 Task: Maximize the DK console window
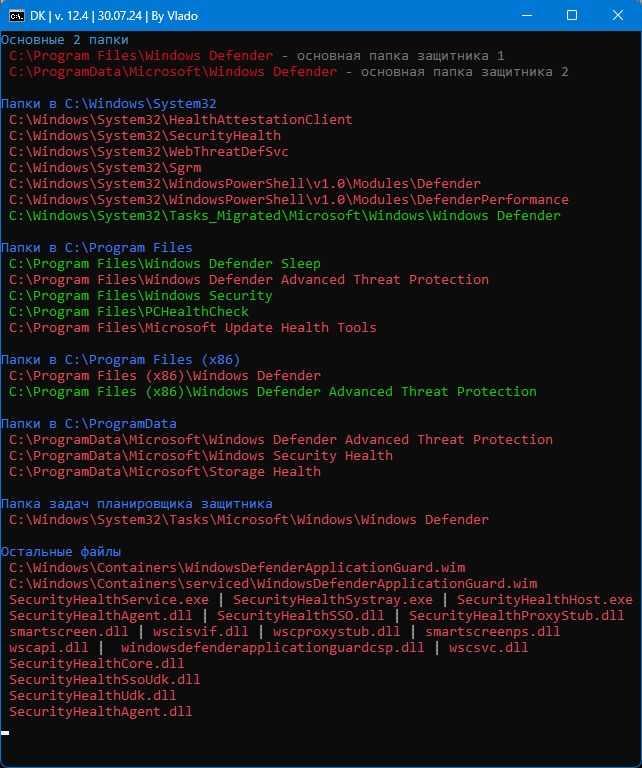(x=572, y=16)
